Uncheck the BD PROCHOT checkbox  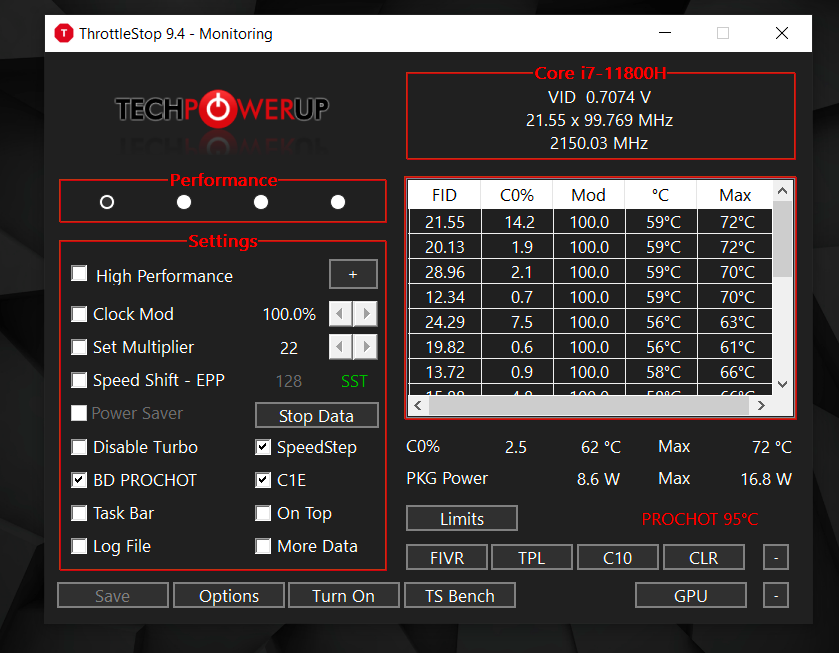[x=79, y=480]
